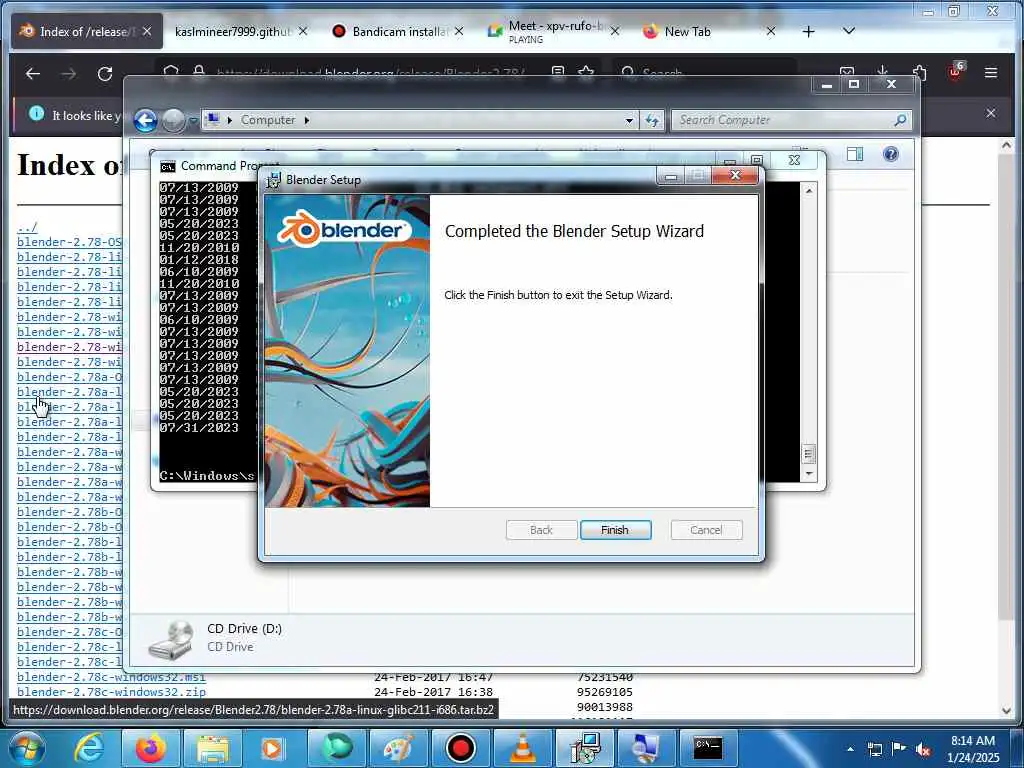Click the Command Prompt scroll up arrow

point(809,191)
